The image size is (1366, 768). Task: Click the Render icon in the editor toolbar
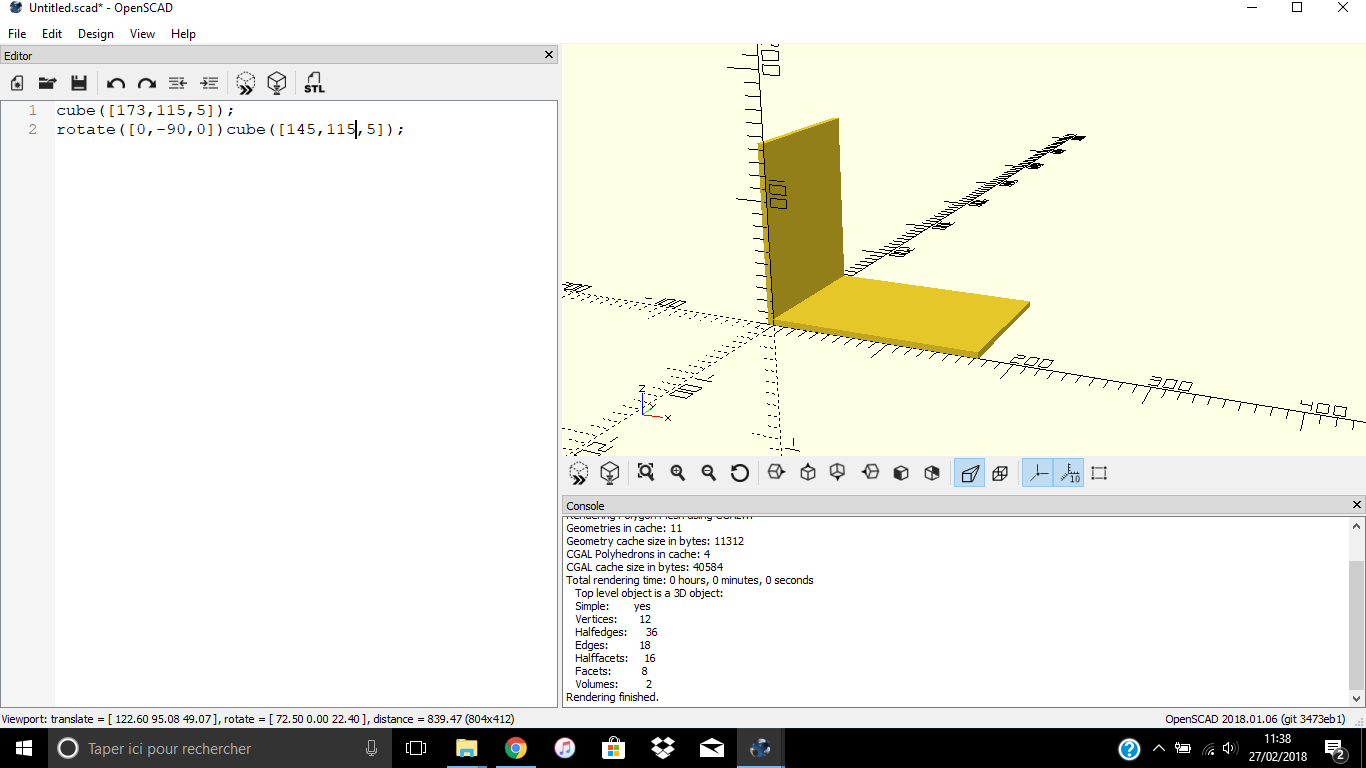pyautogui.click(x=277, y=83)
